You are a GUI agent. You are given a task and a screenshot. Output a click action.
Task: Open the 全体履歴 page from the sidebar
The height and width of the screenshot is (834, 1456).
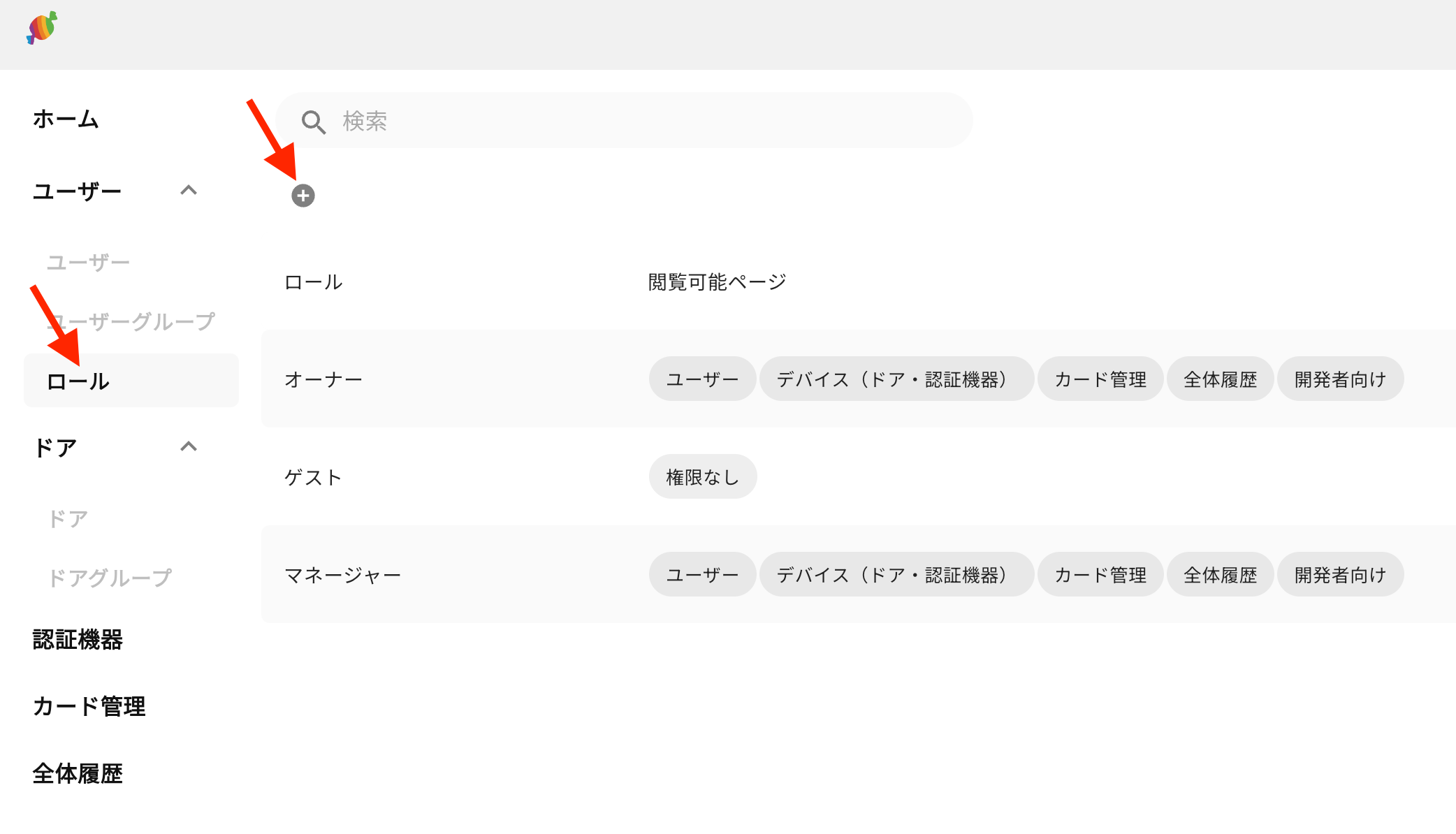click(x=78, y=773)
